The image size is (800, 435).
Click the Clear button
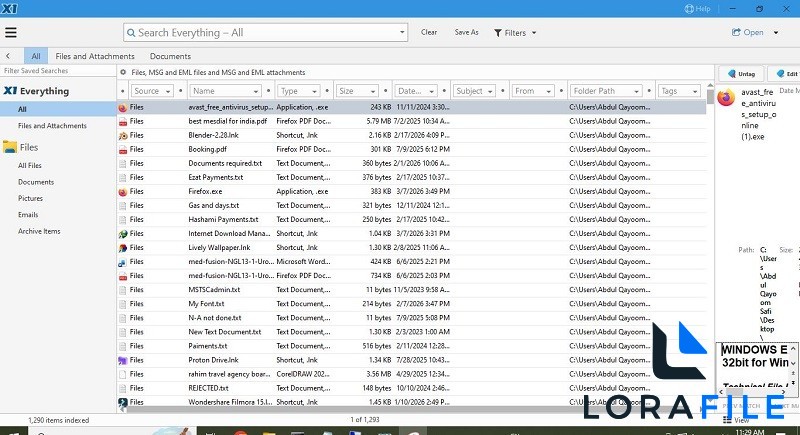pyautogui.click(x=429, y=32)
